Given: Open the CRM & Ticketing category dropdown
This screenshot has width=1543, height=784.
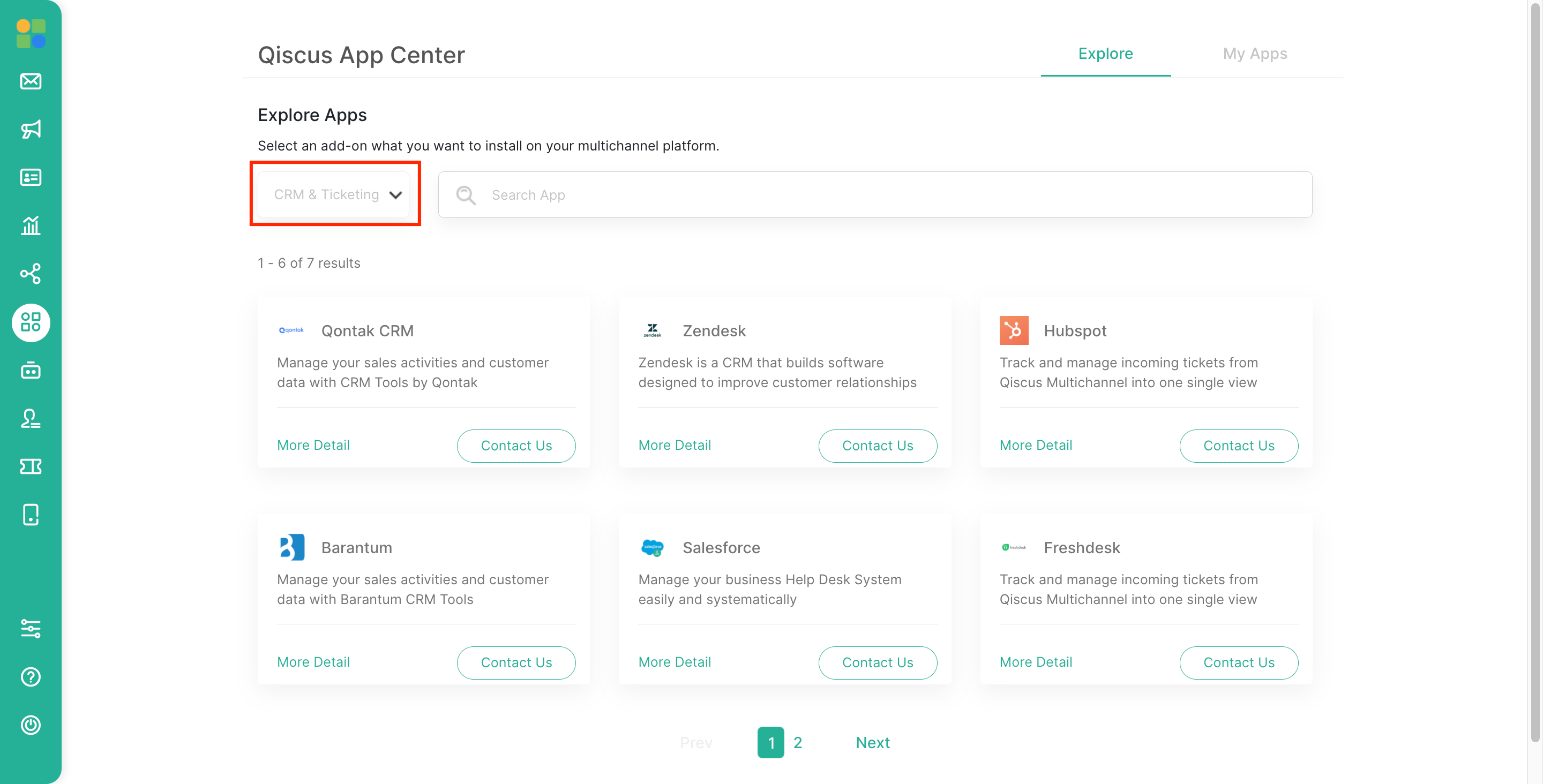Looking at the screenshot, I should [334, 194].
